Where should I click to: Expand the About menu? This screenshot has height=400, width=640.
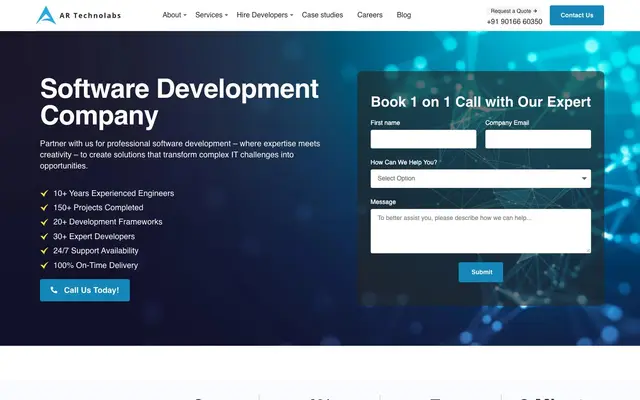tap(174, 15)
